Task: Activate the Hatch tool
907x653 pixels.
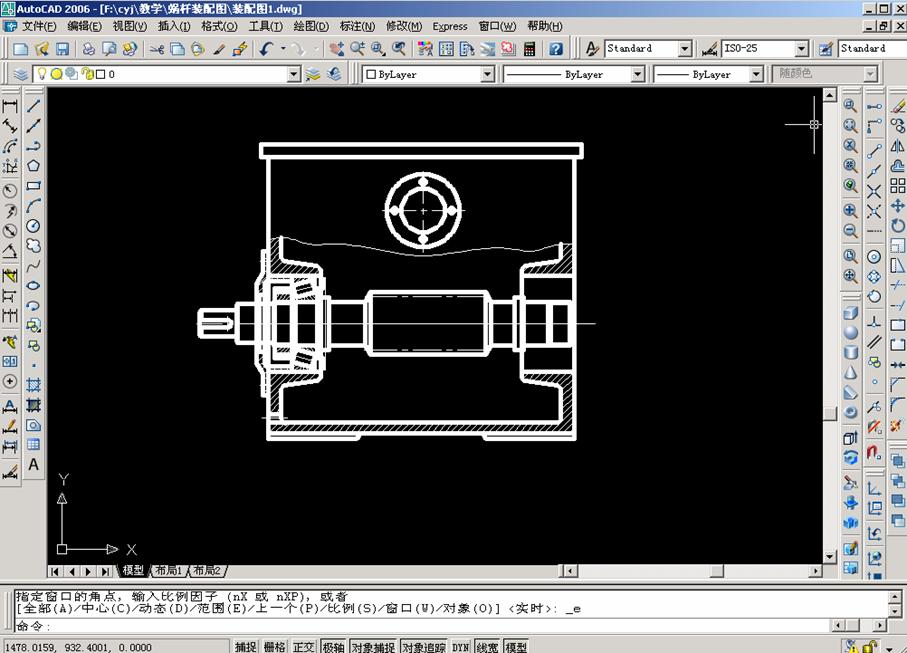Action: [x=33, y=383]
